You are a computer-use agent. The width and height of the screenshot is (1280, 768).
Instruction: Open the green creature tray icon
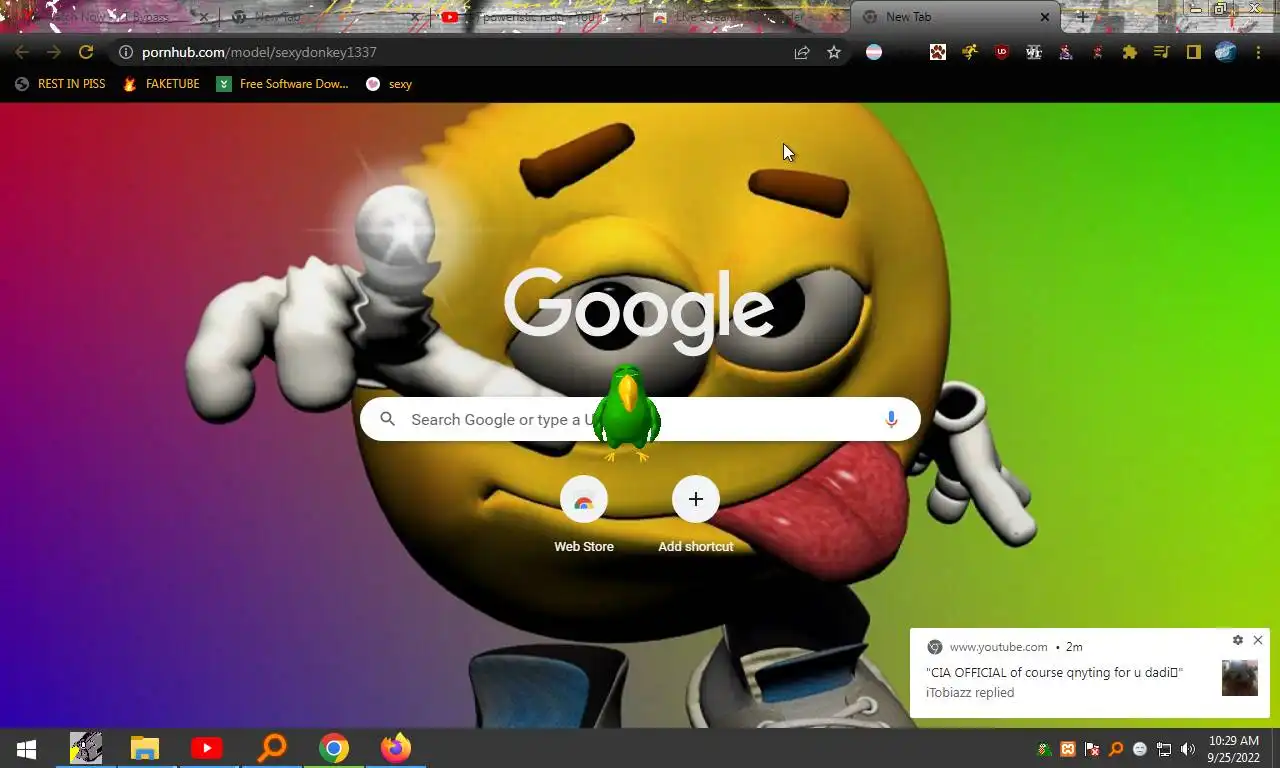(1044, 749)
